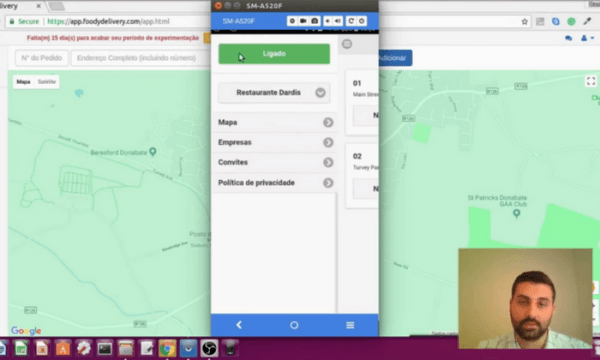This screenshot has height=360, width=600.
Task: Click the emulator volume down icon
Action: click(328, 21)
